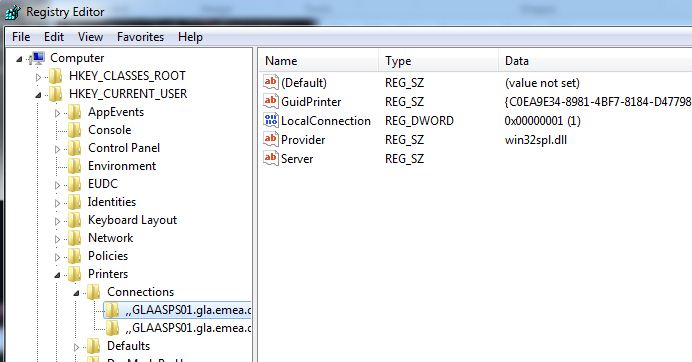Click the Provider string value icon
This screenshot has width=692, height=362.
271,139
